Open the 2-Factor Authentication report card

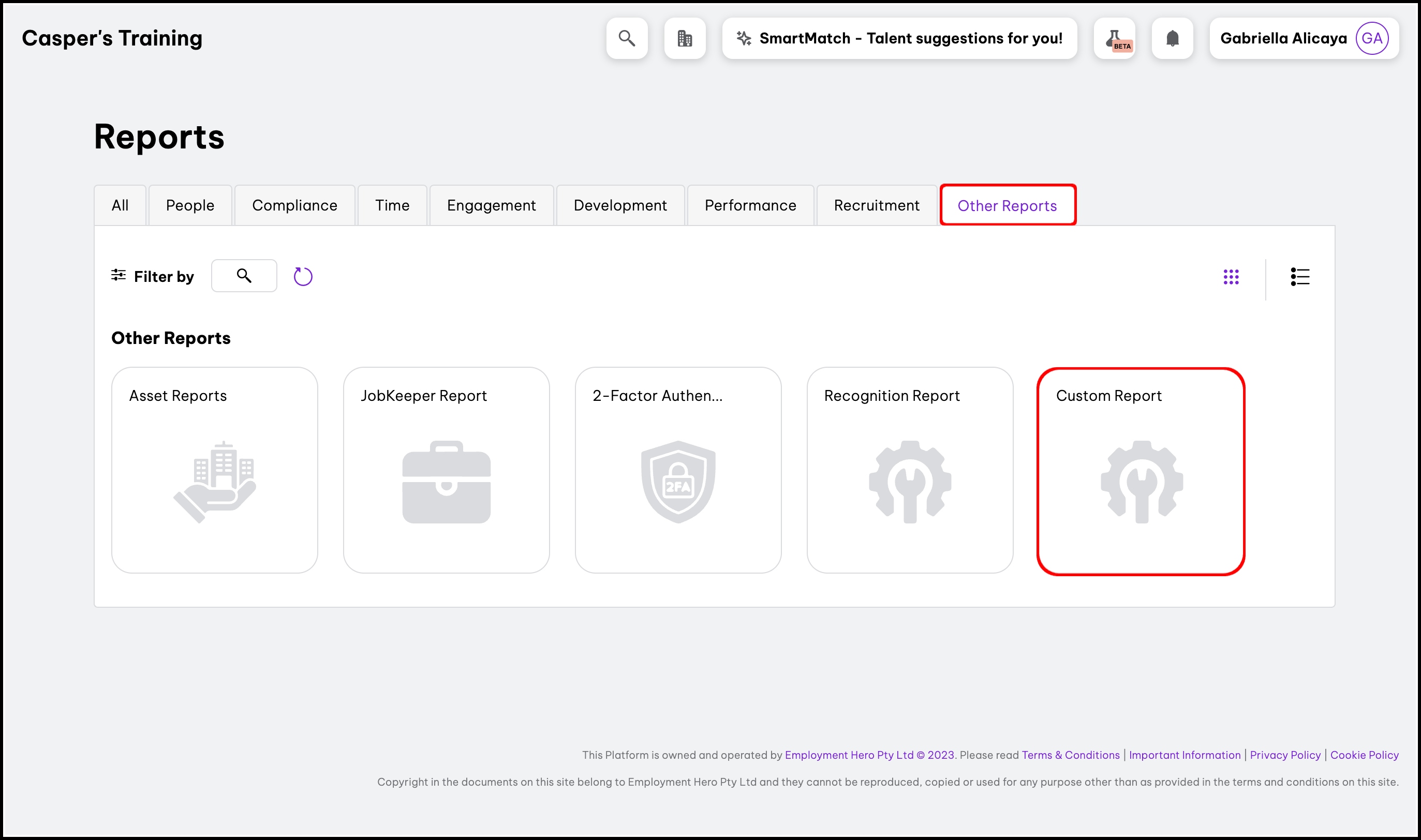[678, 470]
